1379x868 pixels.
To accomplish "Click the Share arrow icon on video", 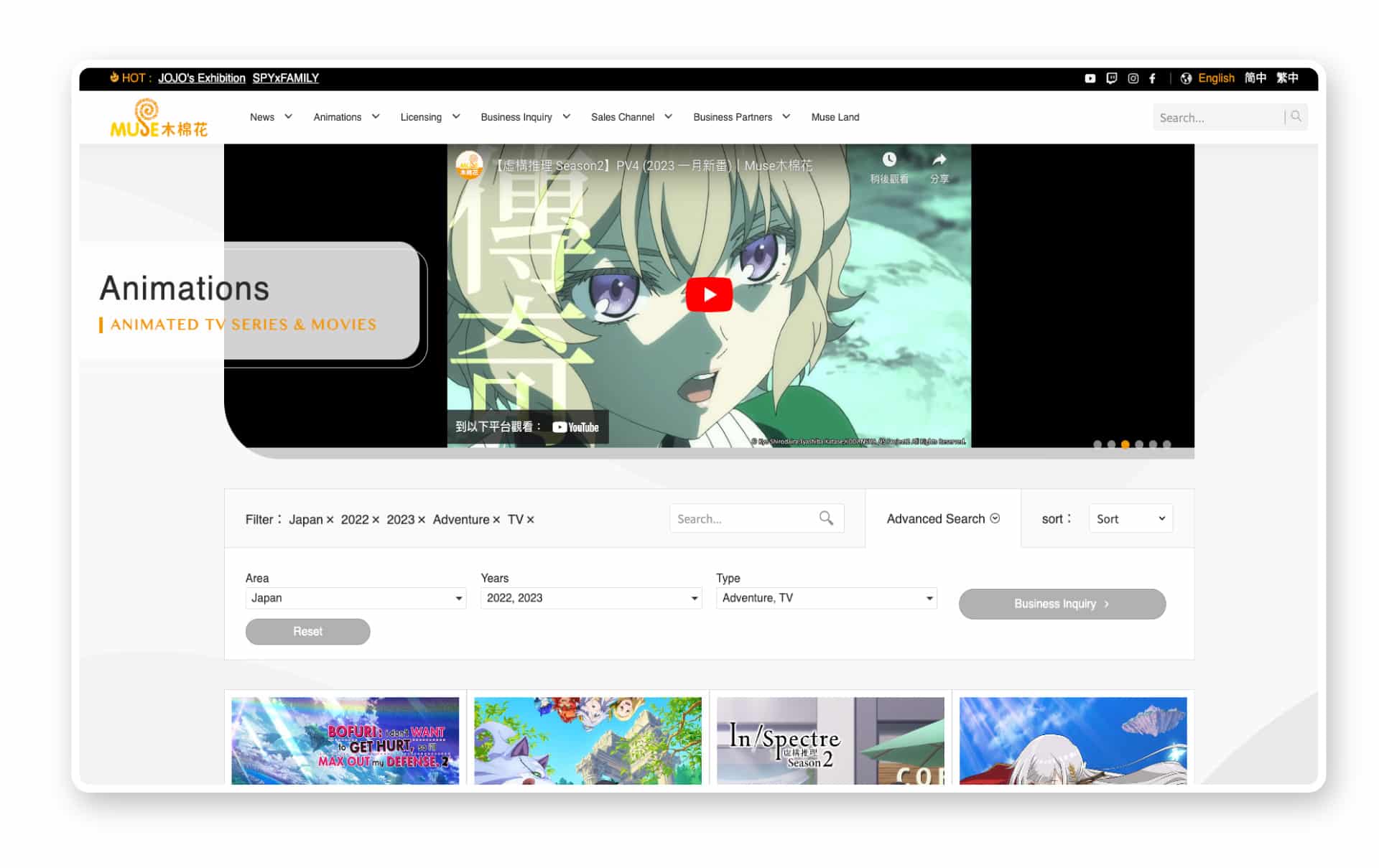I will point(939,159).
